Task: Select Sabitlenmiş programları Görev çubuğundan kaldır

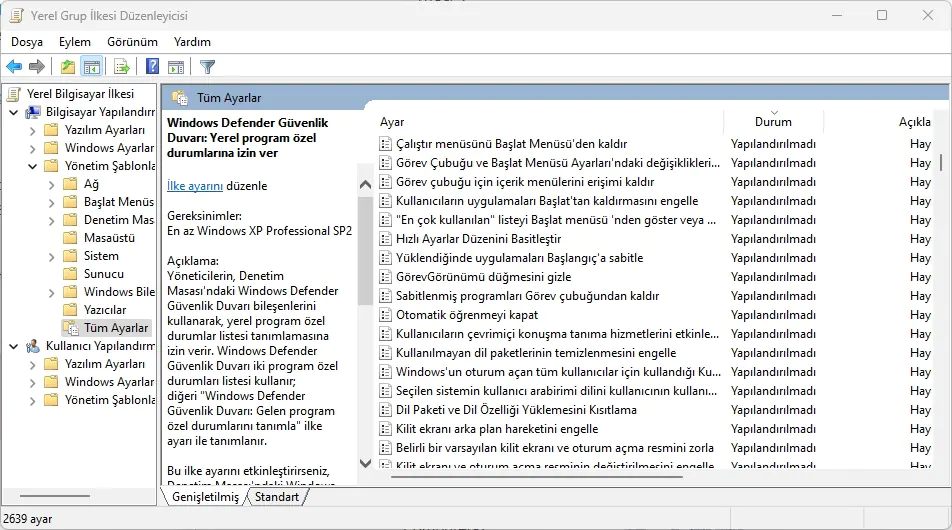Action: (528, 296)
